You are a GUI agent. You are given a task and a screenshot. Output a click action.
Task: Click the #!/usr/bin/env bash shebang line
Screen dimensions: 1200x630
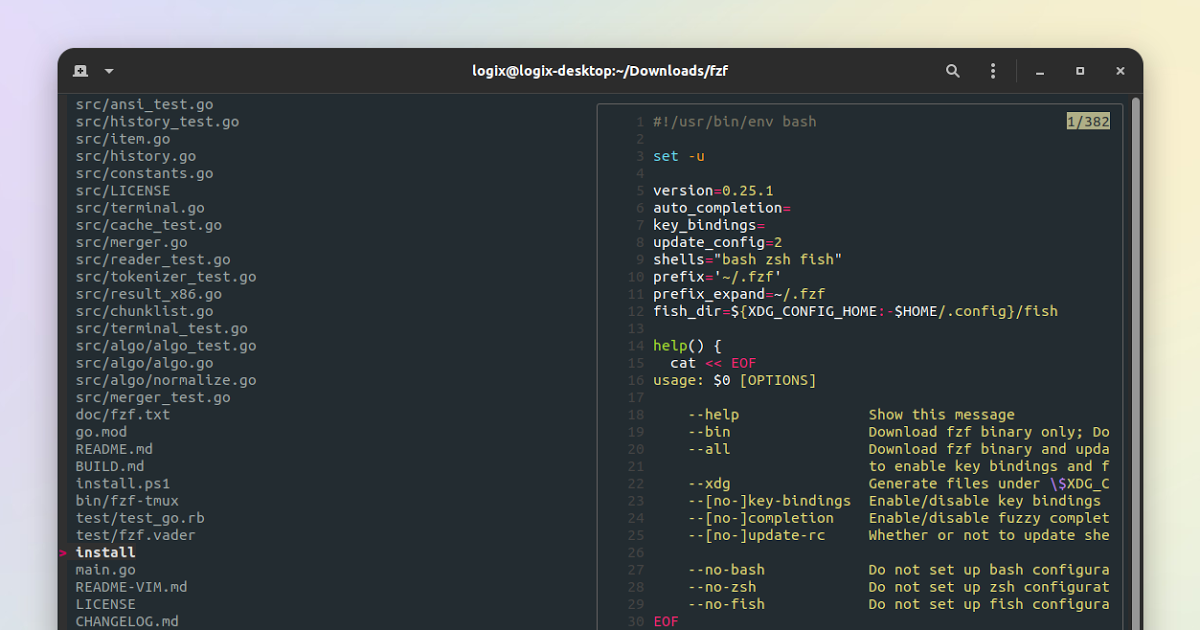[735, 122]
